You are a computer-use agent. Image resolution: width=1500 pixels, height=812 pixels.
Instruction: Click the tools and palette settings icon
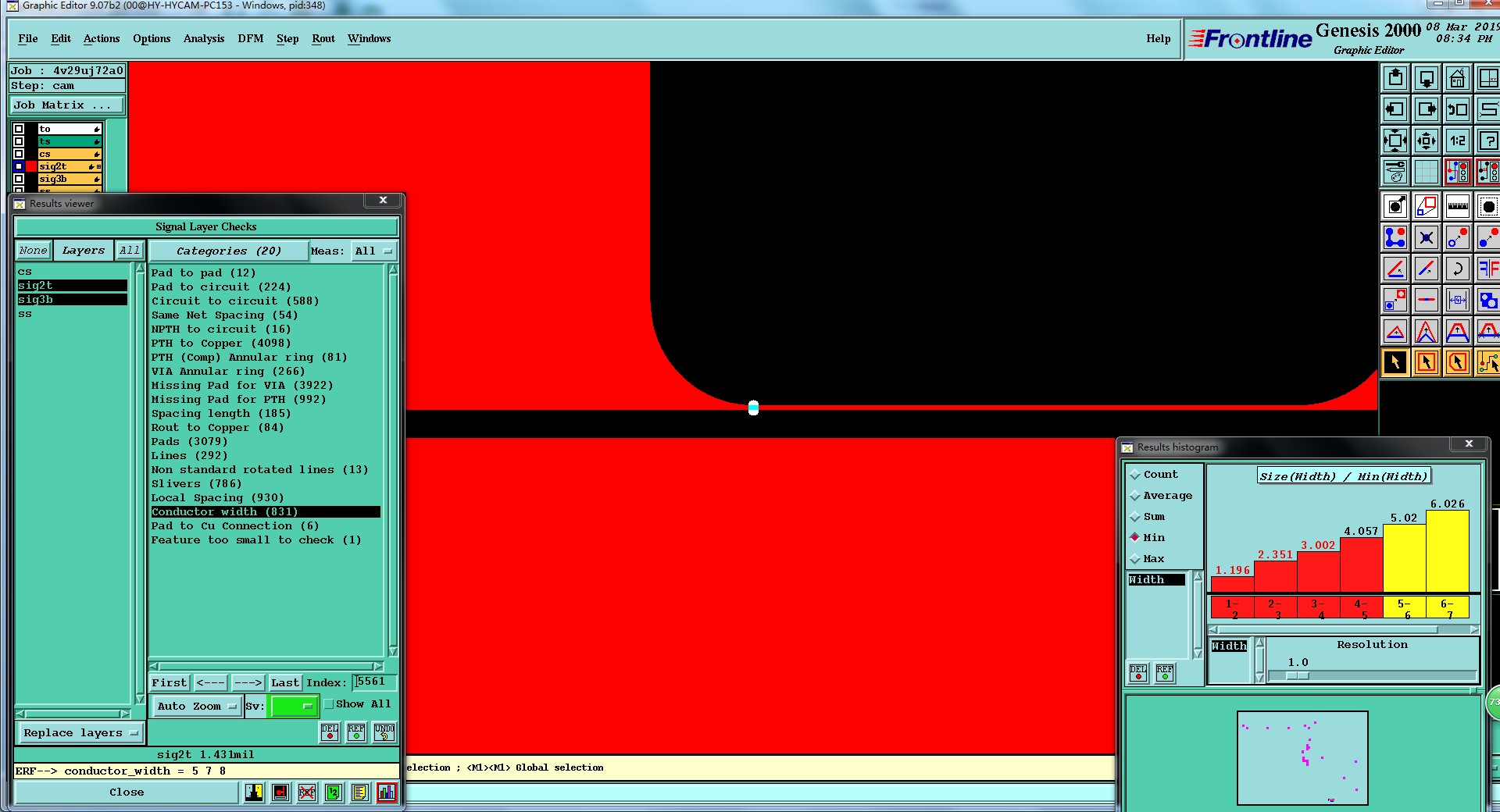[x=1395, y=172]
